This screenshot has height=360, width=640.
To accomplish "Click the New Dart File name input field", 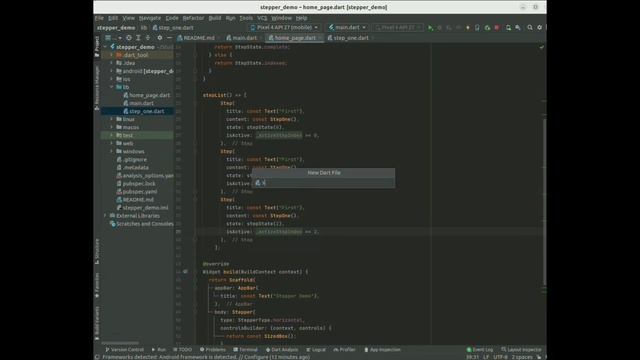I will [323, 183].
